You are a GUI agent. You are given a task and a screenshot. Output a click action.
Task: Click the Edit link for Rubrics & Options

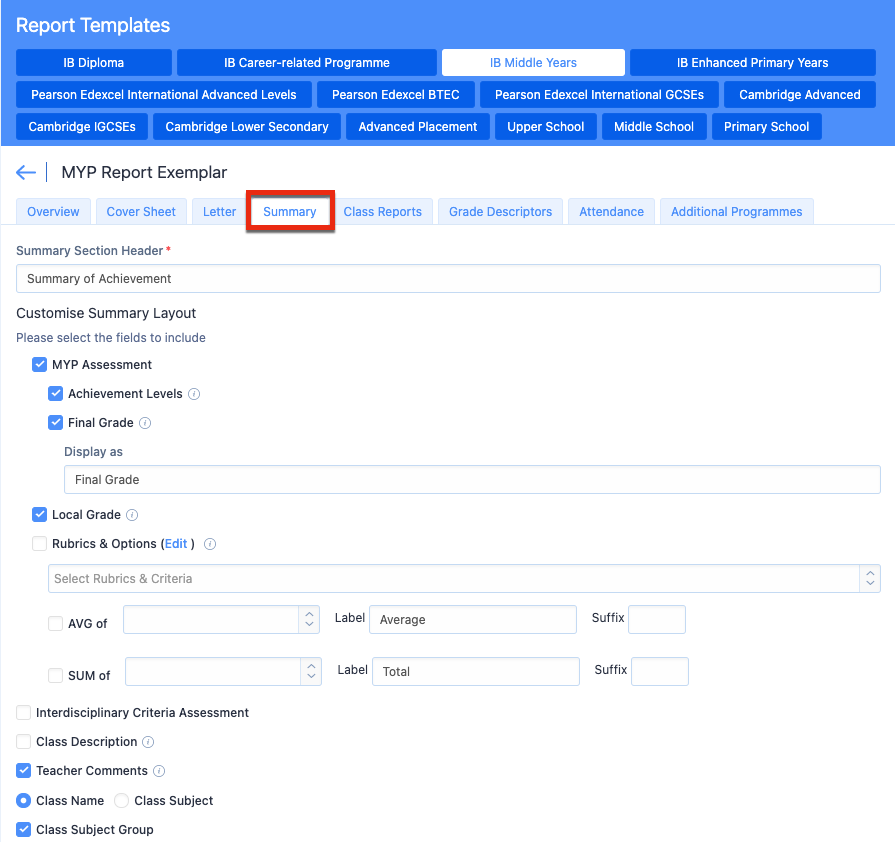pyautogui.click(x=176, y=544)
